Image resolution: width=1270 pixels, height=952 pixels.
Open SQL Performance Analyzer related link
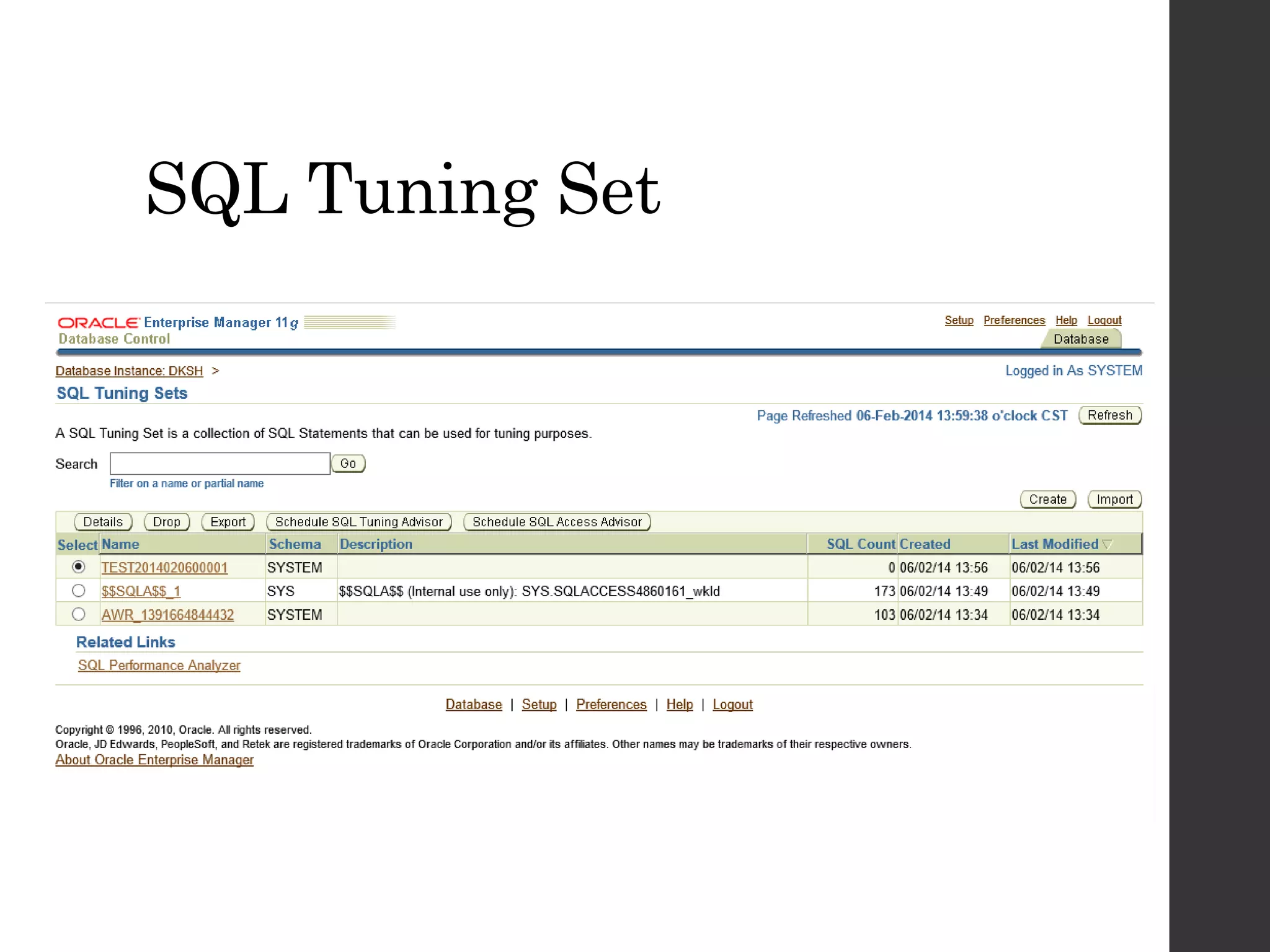(159, 665)
